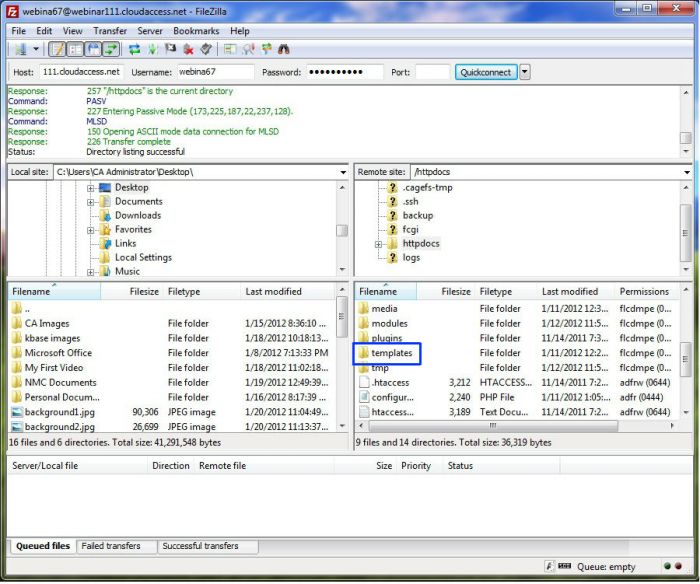Open the File menu
700x584 pixels.
pos(18,31)
